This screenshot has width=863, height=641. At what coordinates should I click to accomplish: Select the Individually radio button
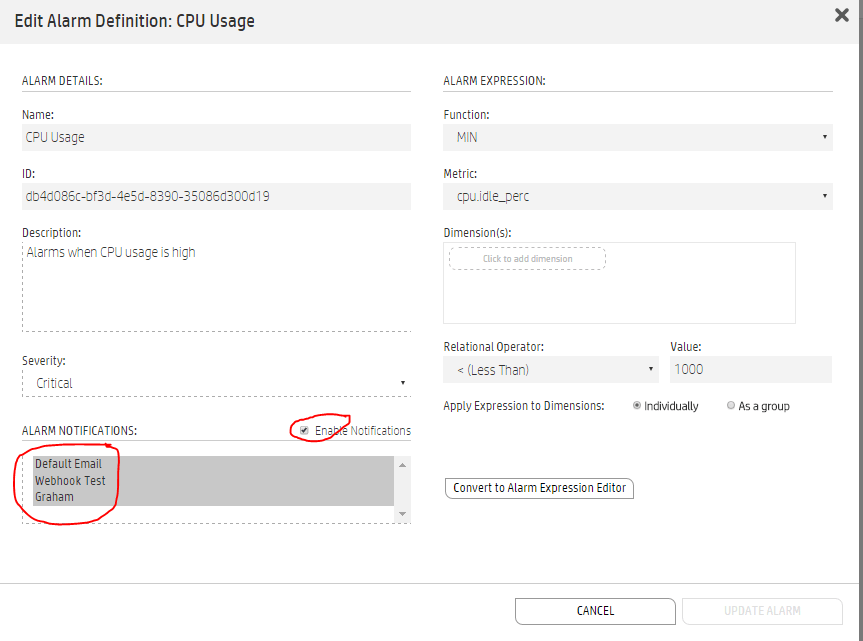pos(637,405)
